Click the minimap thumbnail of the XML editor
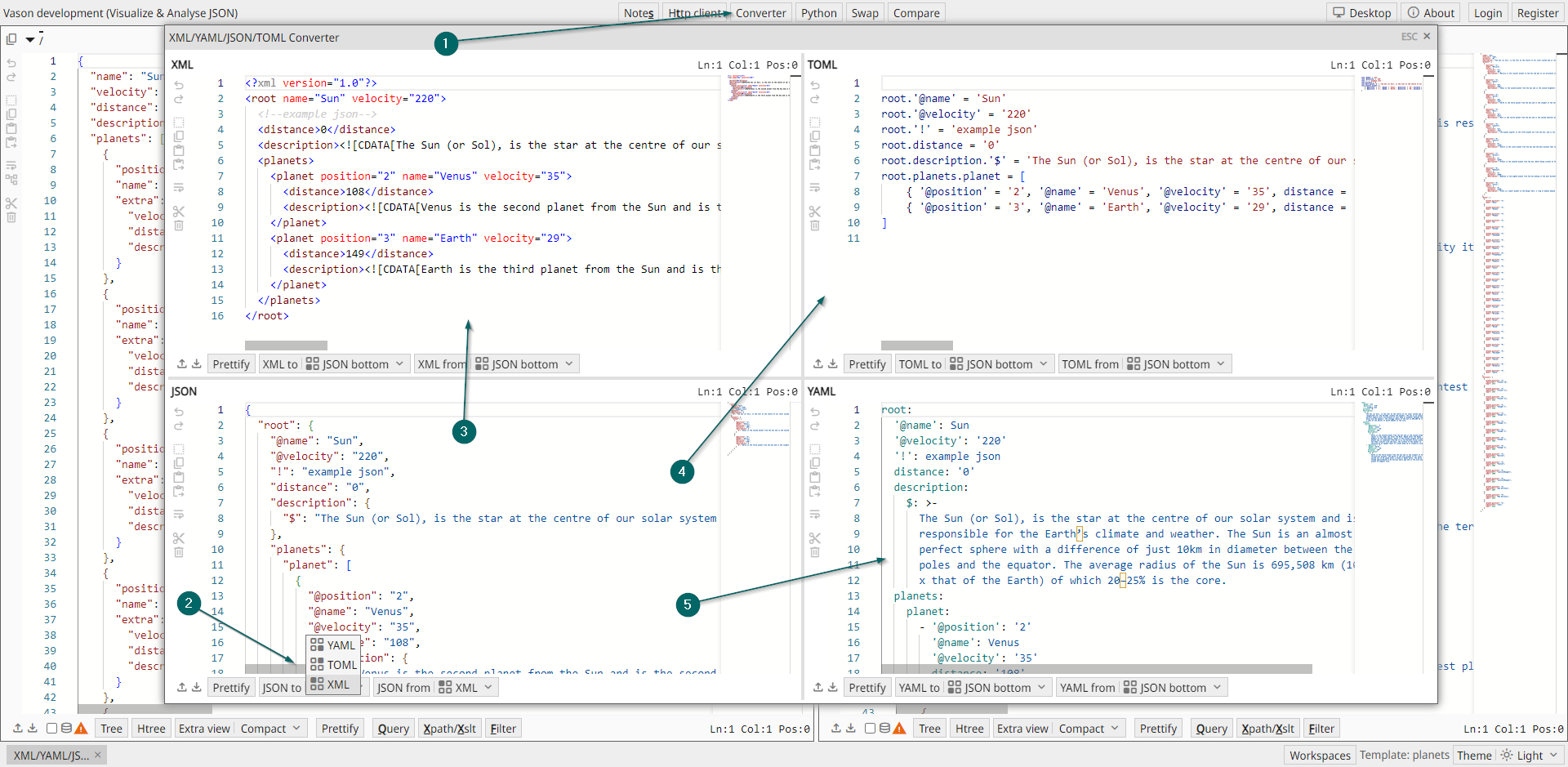 [x=759, y=88]
